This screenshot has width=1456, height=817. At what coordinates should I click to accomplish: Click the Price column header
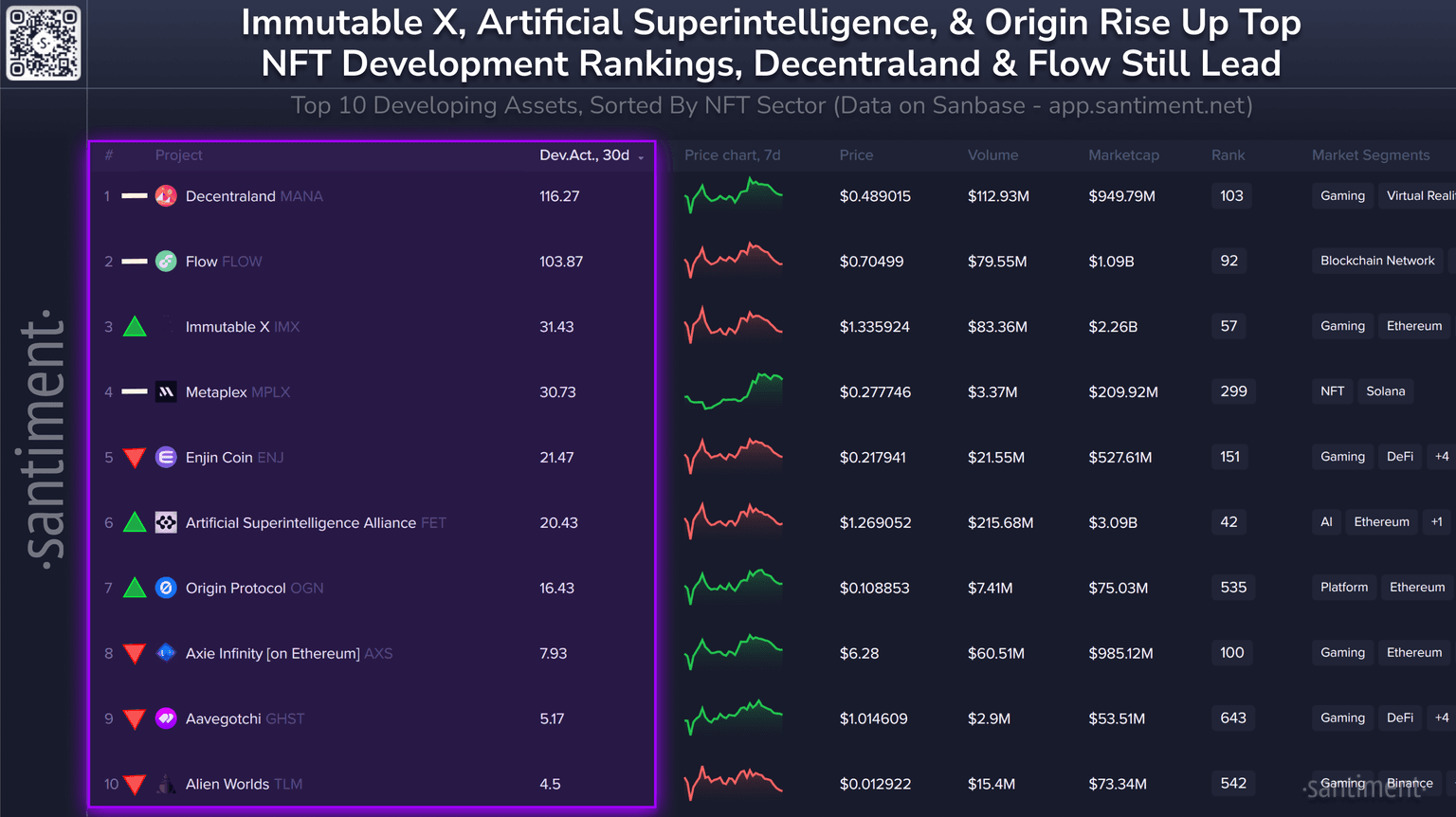coord(856,155)
